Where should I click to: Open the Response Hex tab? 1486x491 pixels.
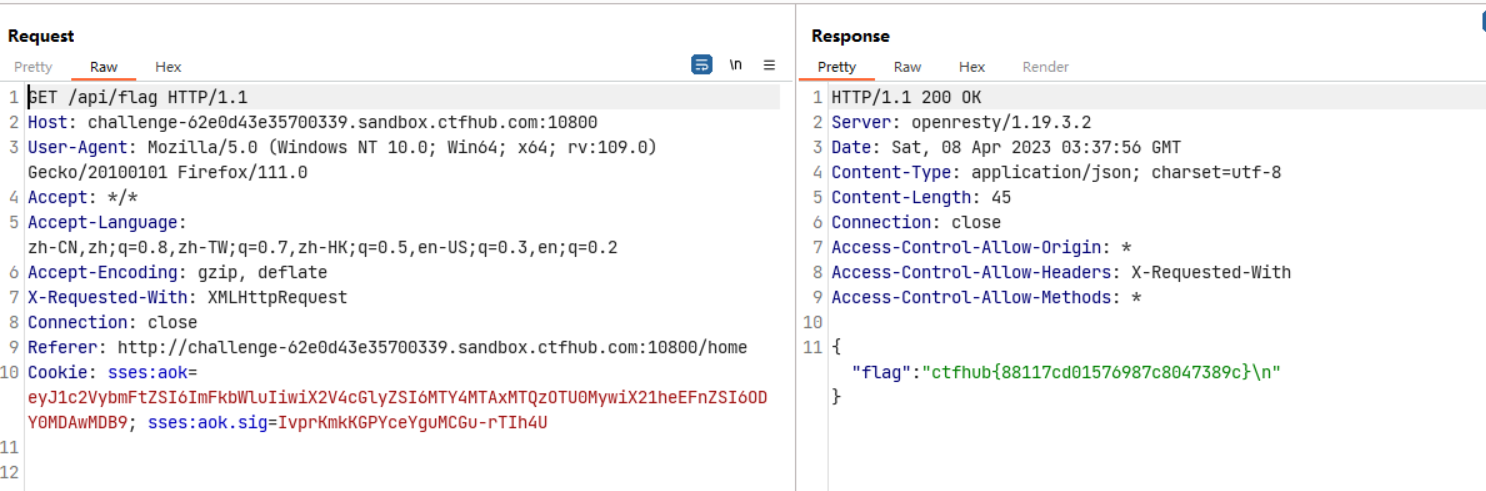[971, 67]
